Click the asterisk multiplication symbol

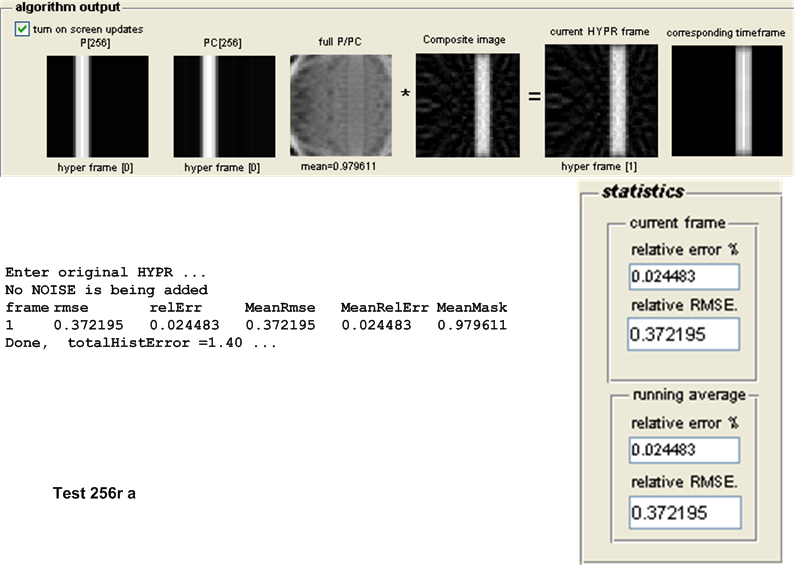(405, 93)
